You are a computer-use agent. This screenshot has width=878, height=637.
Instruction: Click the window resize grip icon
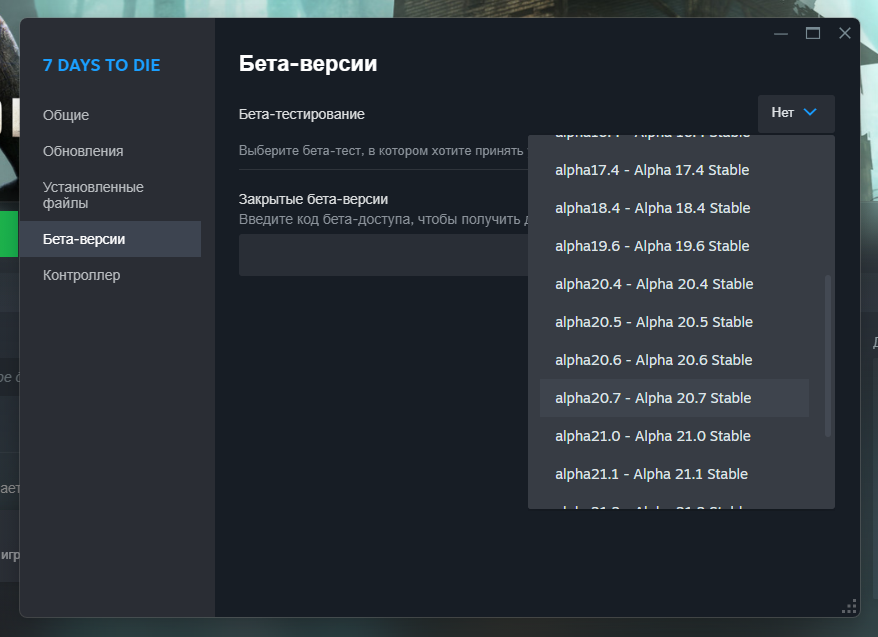(x=849, y=607)
